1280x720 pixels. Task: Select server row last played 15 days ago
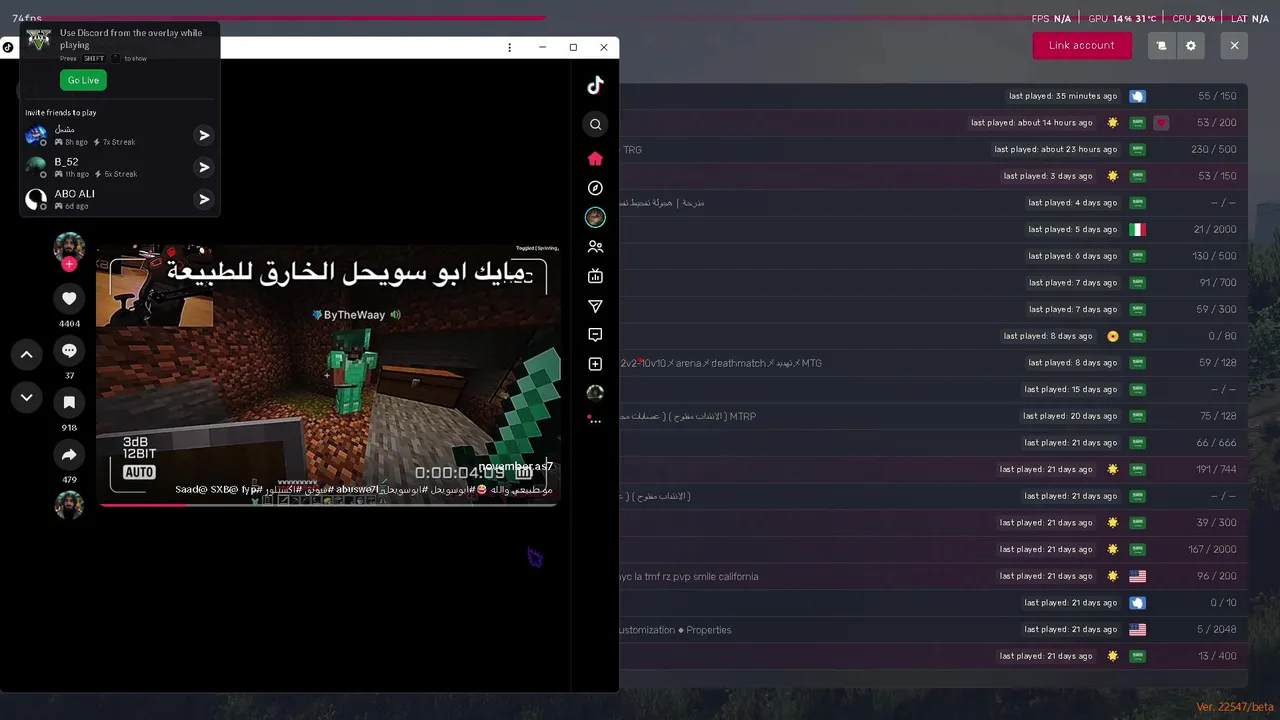pyautogui.click(x=932, y=389)
